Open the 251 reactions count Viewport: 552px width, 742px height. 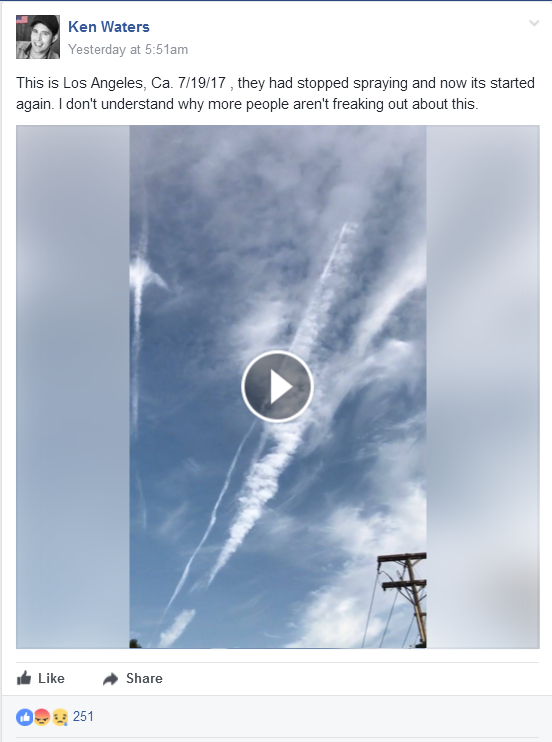click(x=83, y=716)
